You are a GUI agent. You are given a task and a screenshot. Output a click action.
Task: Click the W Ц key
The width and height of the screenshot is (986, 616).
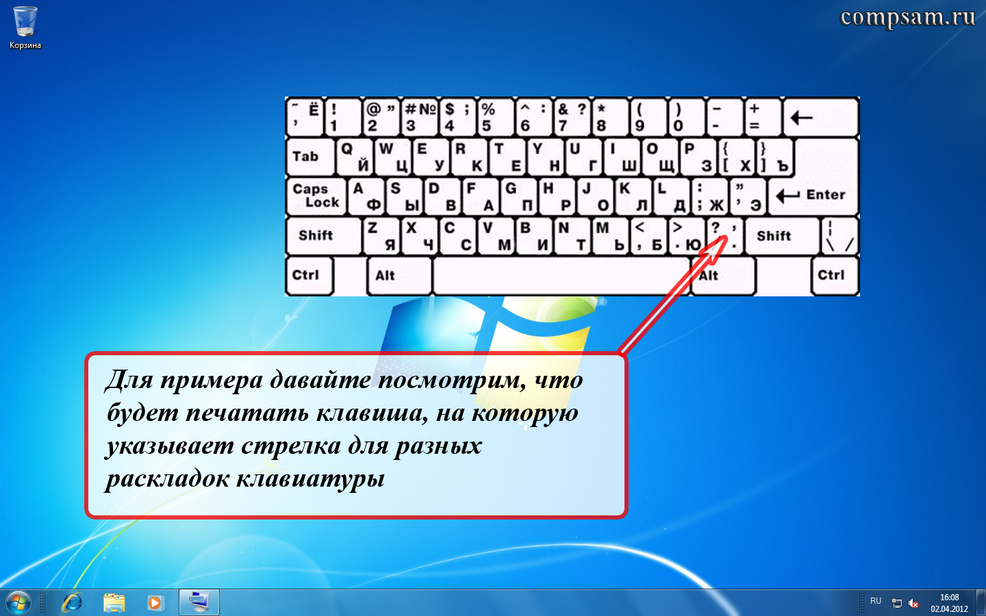tap(393, 157)
